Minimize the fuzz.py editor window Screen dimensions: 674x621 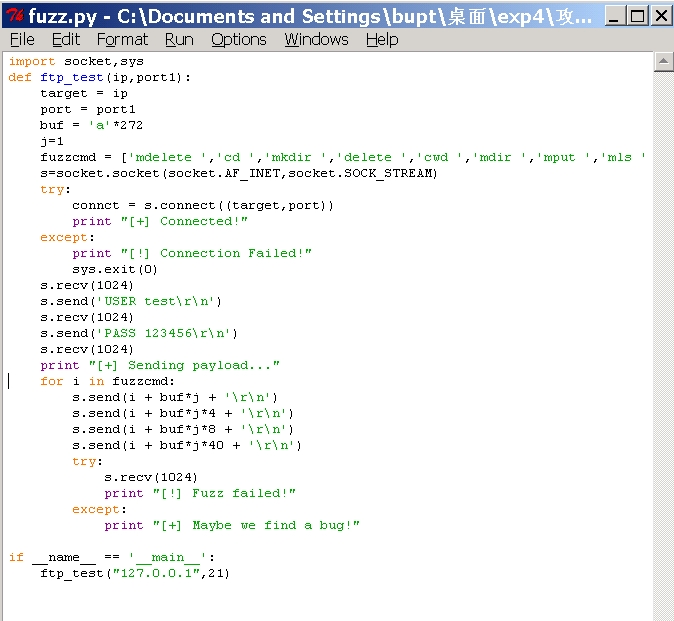[x=616, y=15]
